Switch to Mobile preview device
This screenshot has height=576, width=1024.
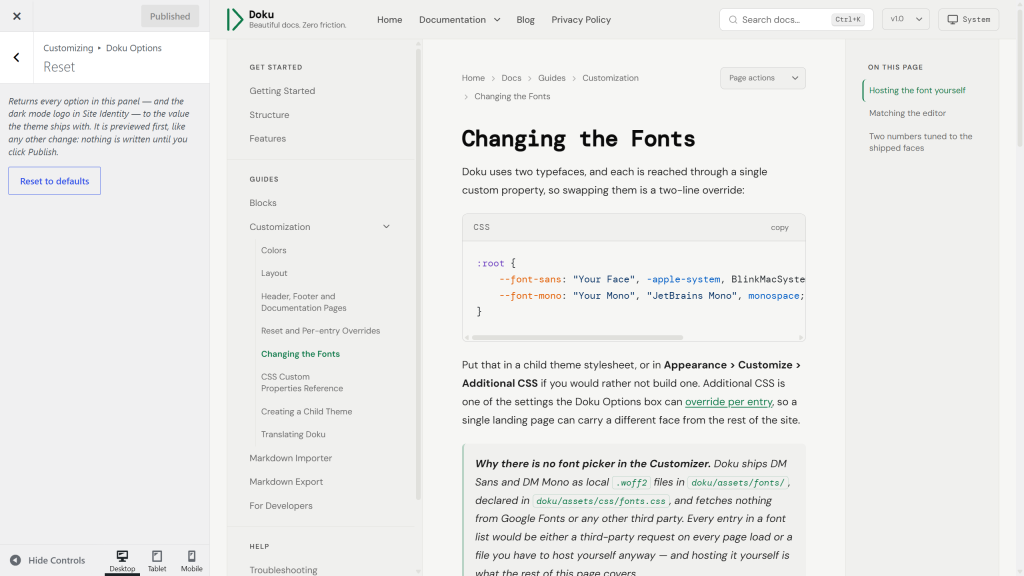[x=191, y=560]
